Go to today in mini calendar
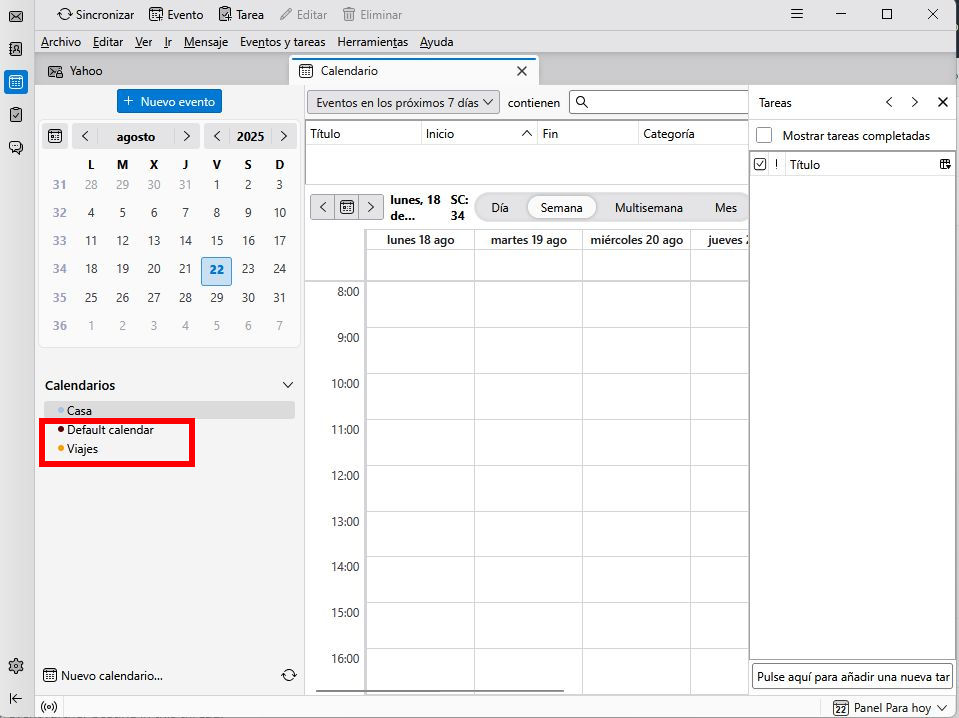Image resolution: width=959 pixels, height=718 pixels. pyautogui.click(x=56, y=136)
